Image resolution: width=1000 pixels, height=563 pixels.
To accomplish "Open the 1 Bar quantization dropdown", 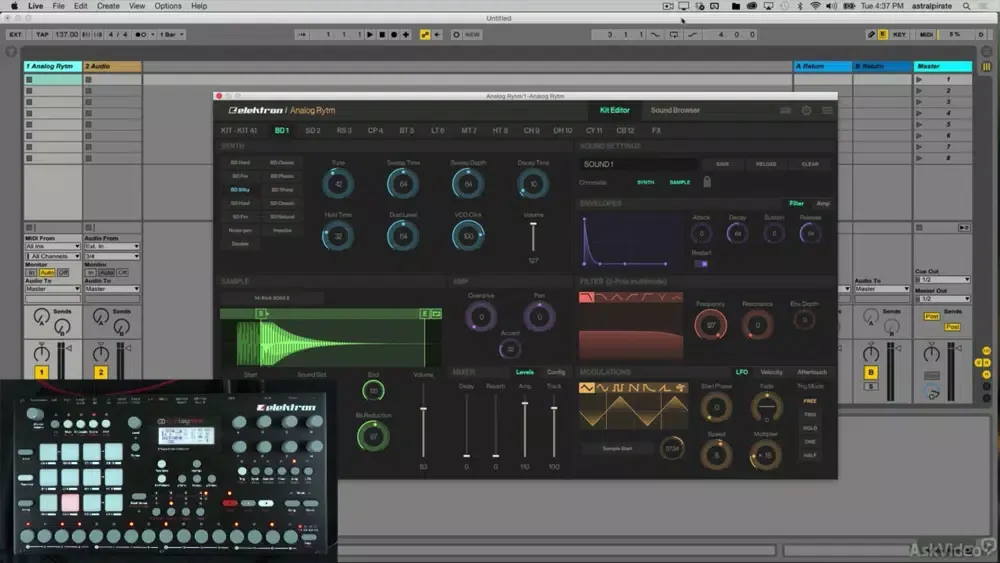I will click(x=171, y=34).
